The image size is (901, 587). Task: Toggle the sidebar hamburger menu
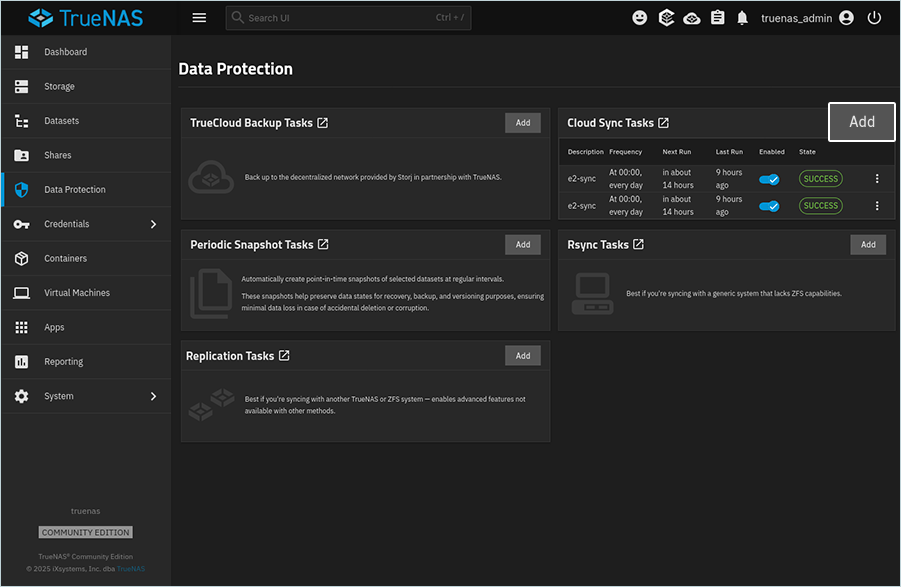point(199,18)
